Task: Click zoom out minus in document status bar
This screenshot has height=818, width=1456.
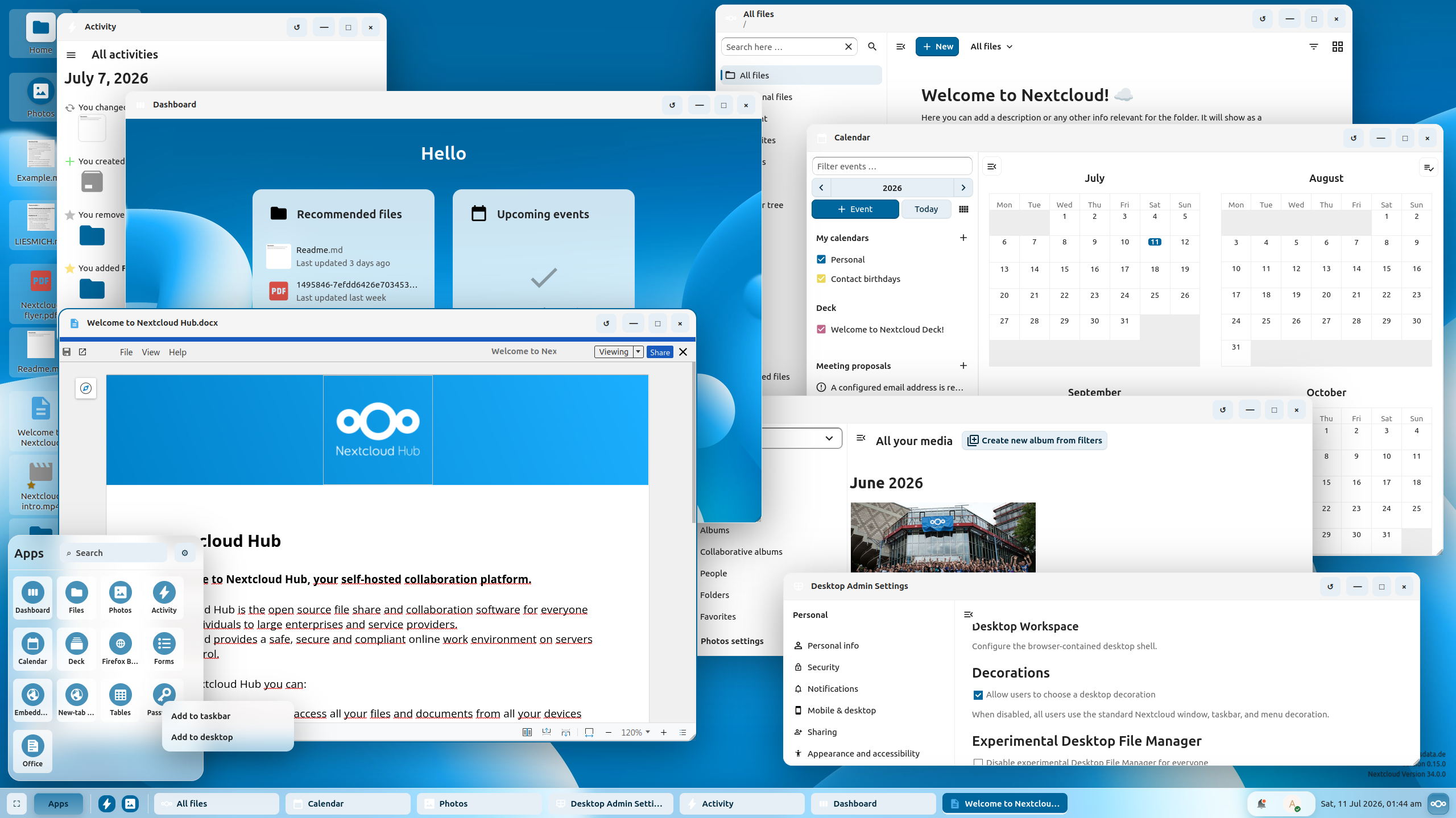Action: [609, 732]
